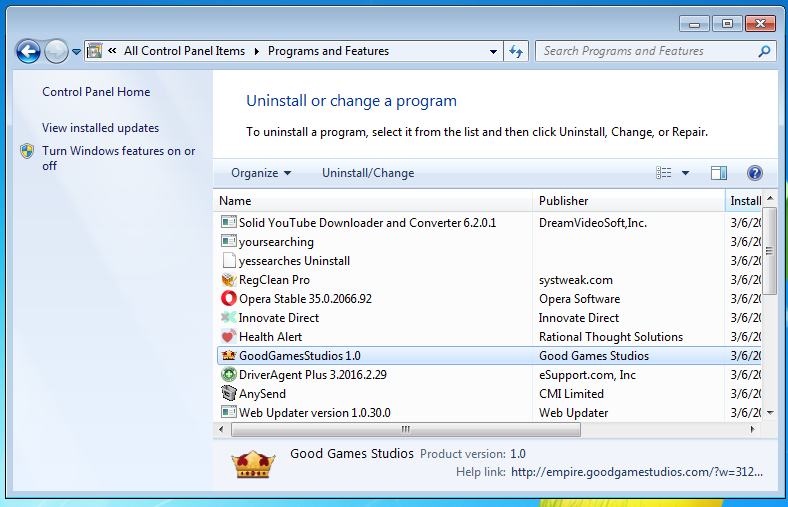Select the RegClean Pro entry
Viewport: 788px width, 507px height.
(274, 280)
